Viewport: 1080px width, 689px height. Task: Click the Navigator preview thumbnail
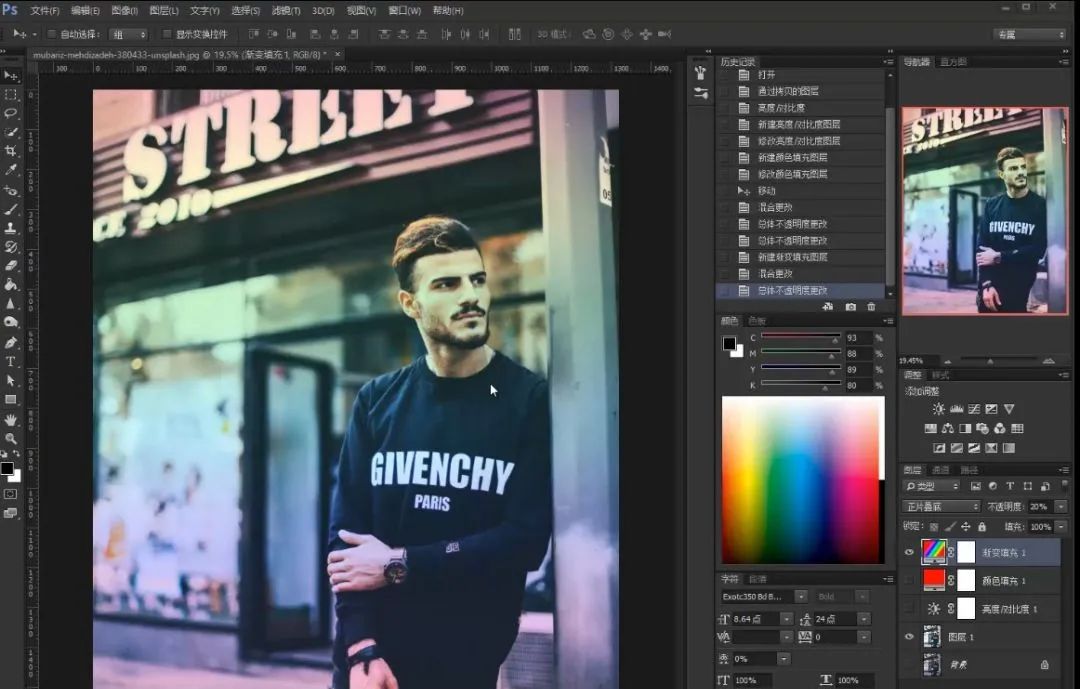coord(985,210)
